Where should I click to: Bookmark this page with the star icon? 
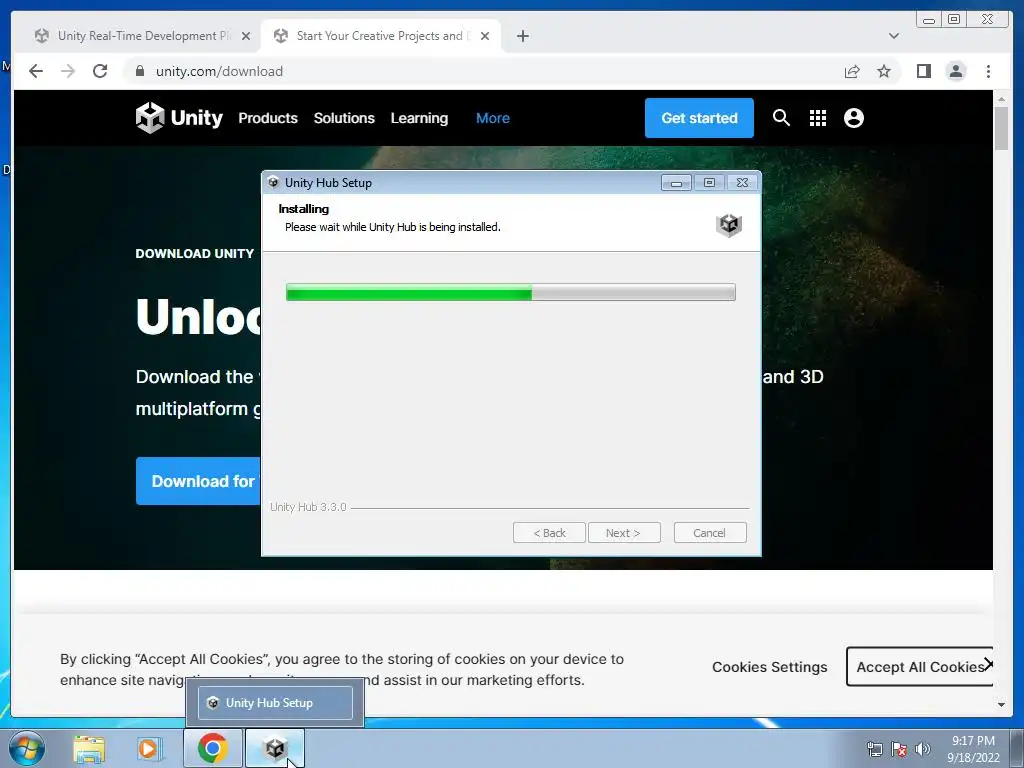884,71
